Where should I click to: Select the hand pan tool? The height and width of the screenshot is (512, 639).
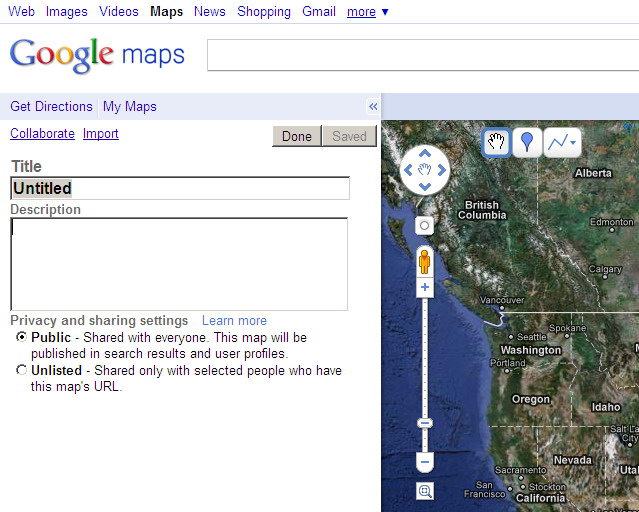pyautogui.click(x=496, y=143)
